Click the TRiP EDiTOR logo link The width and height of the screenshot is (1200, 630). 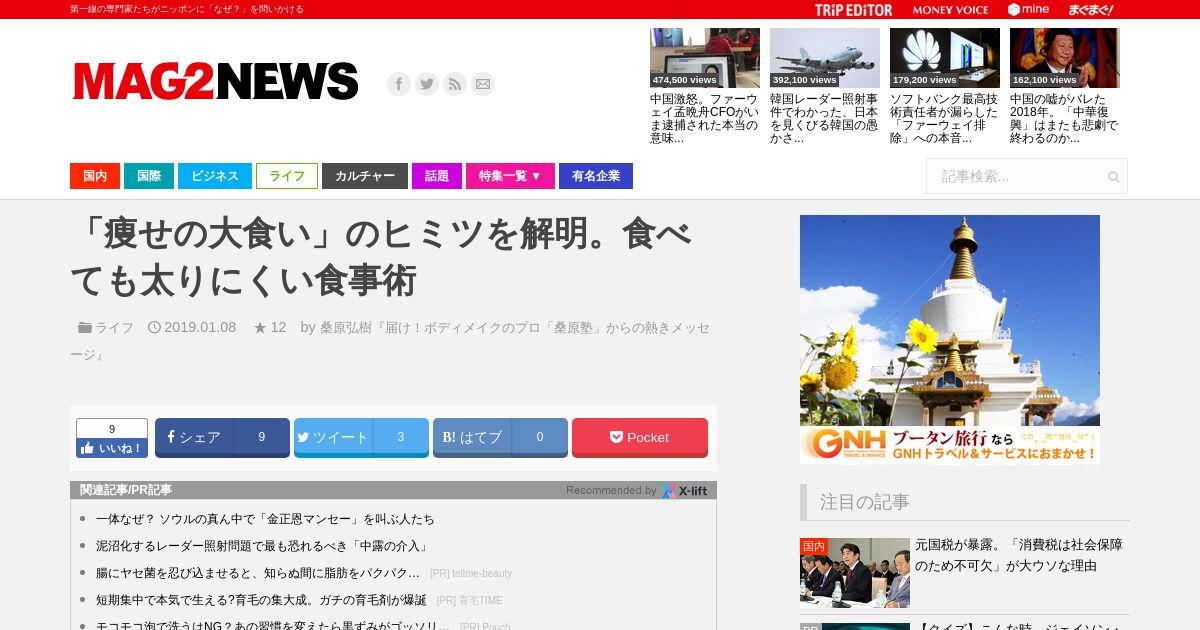(853, 10)
